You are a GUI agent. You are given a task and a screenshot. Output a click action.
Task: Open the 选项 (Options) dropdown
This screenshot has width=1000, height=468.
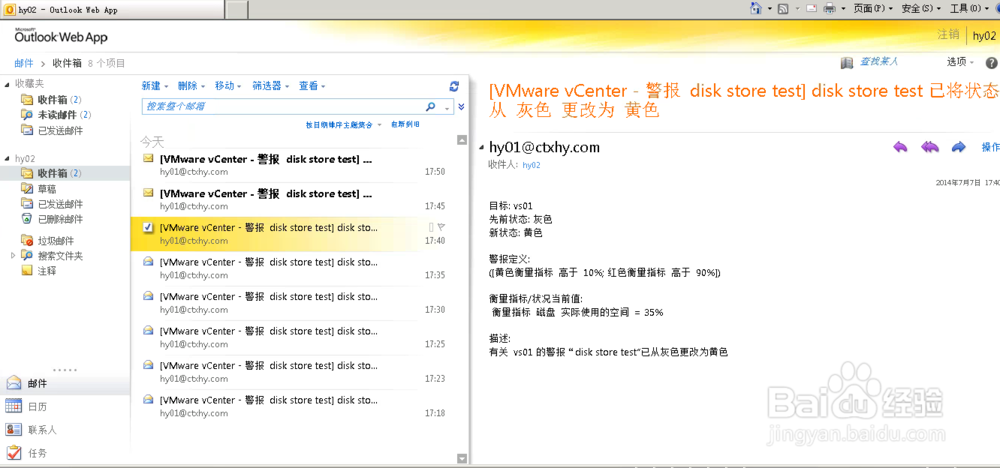(960, 62)
